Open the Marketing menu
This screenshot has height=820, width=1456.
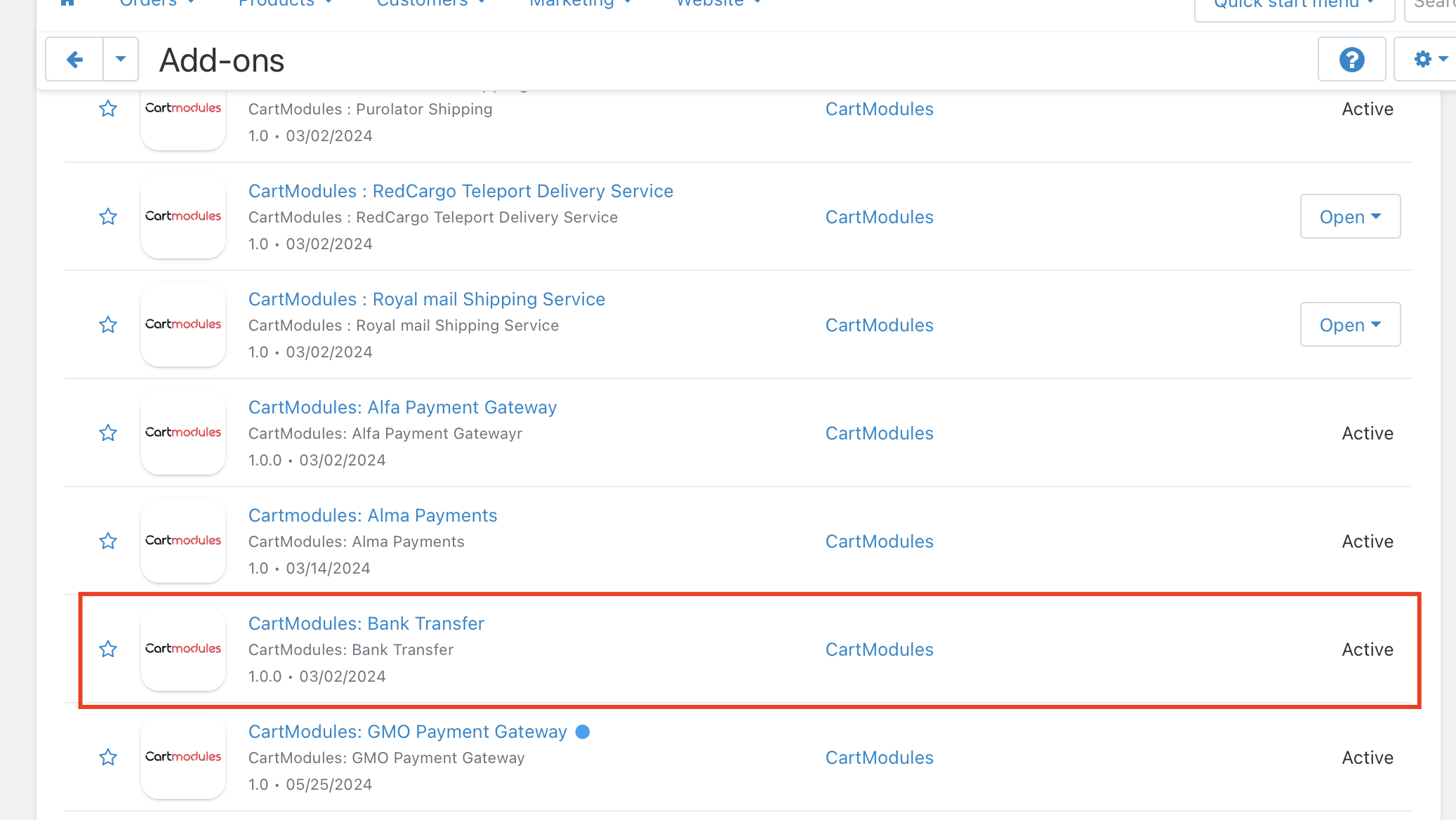click(581, 4)
